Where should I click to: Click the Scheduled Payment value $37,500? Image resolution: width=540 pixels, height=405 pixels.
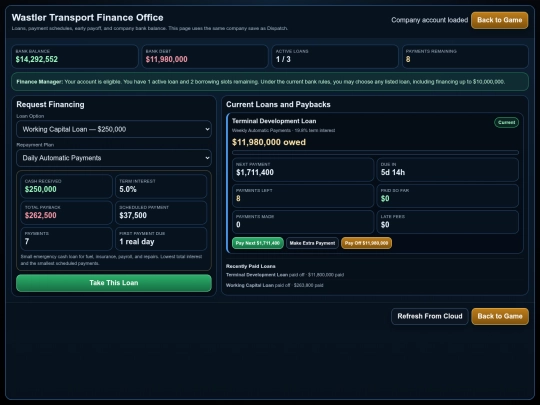click(x=133, y=215)
